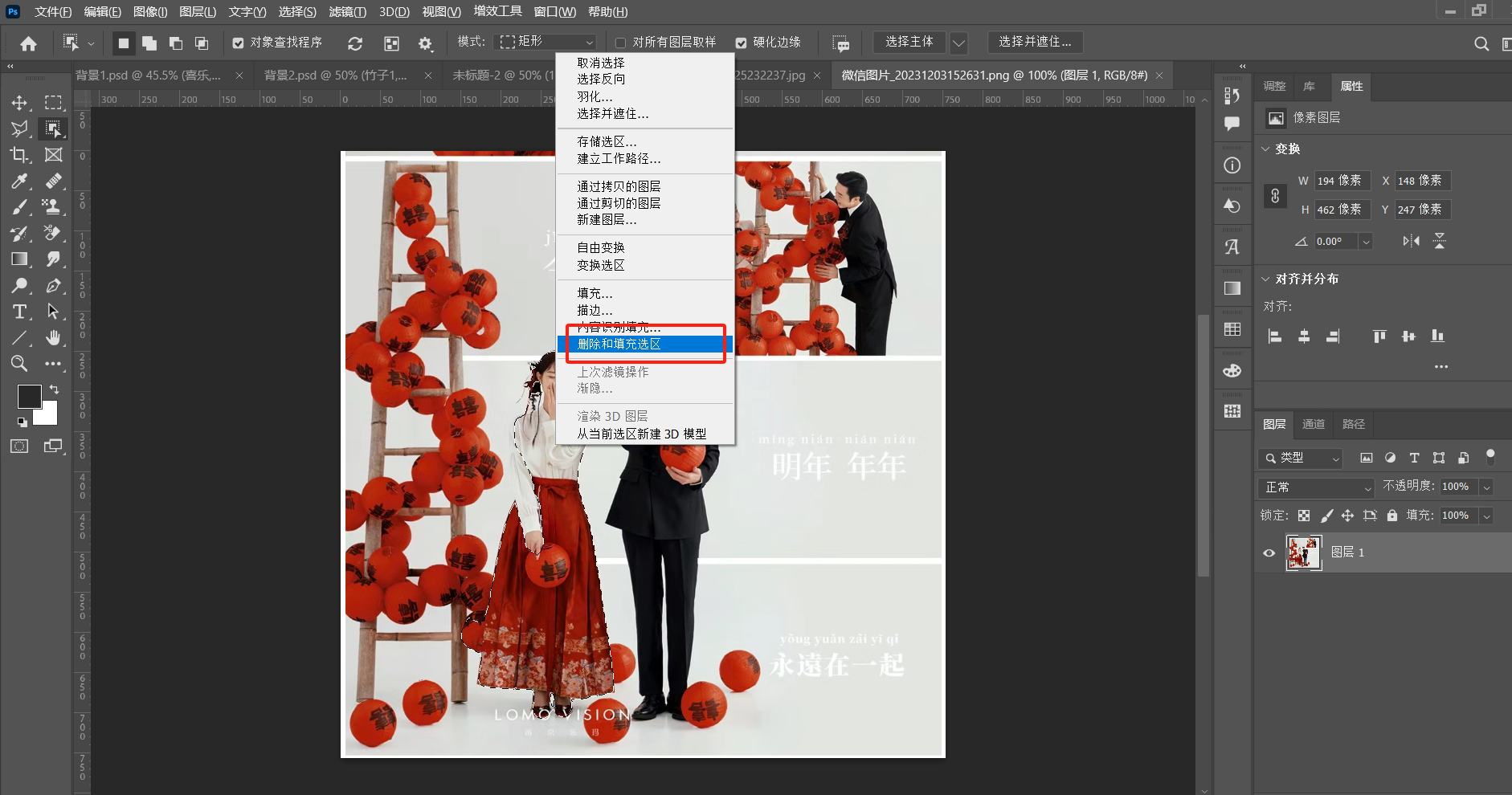Toggle the 硬化边缘 checkbox
1512x795 pixels.
pos(741,43)
